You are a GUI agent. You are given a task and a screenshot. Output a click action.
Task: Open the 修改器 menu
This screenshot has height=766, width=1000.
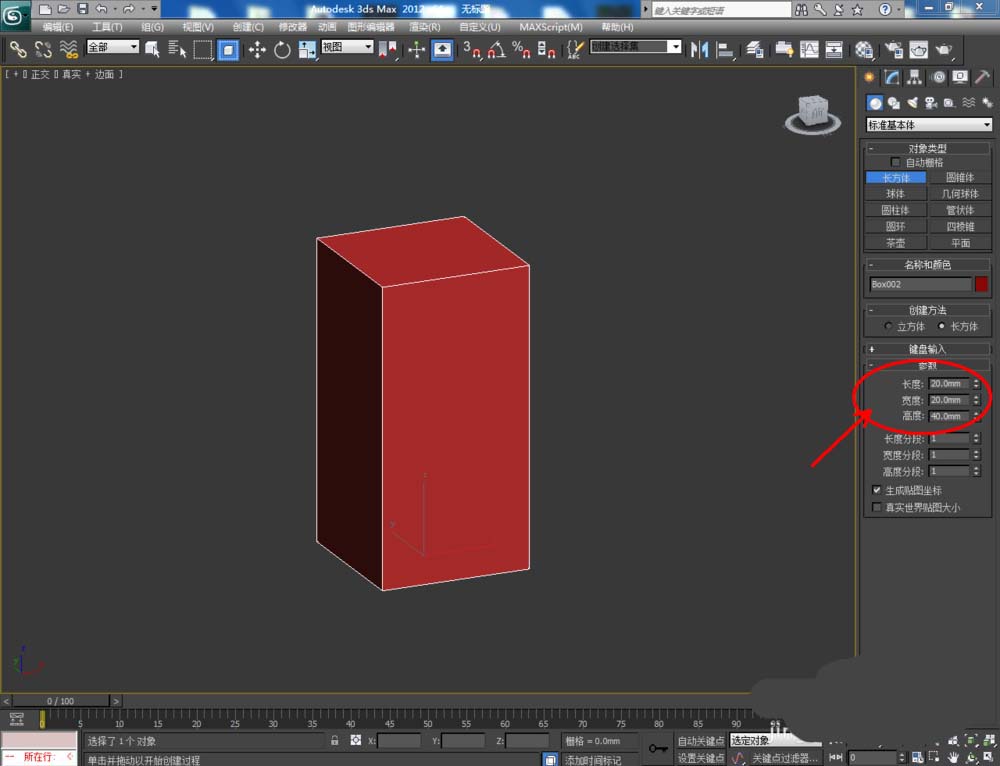(293, 27)
